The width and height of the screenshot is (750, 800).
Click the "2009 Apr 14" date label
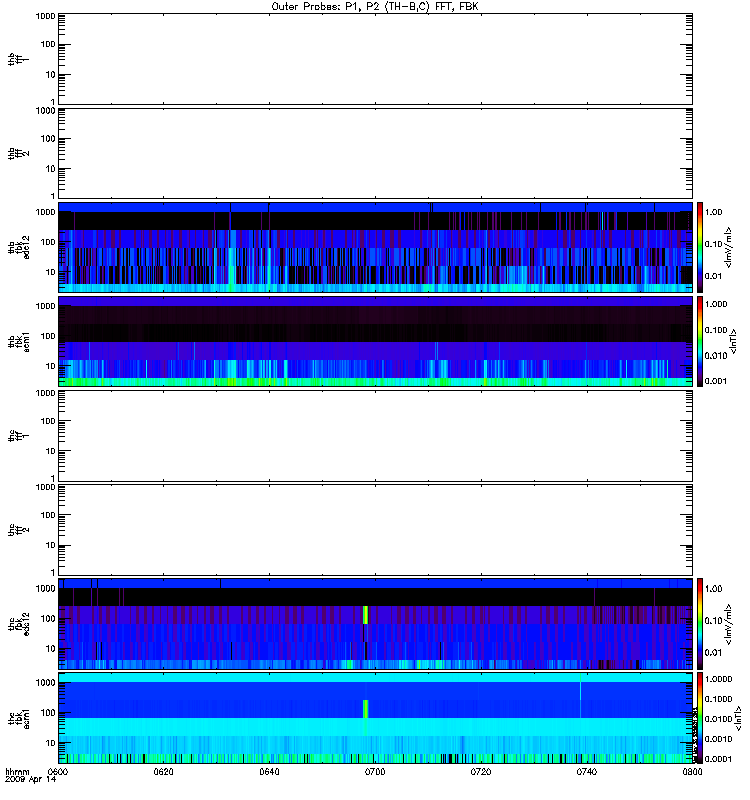click(x=31, y=780)
